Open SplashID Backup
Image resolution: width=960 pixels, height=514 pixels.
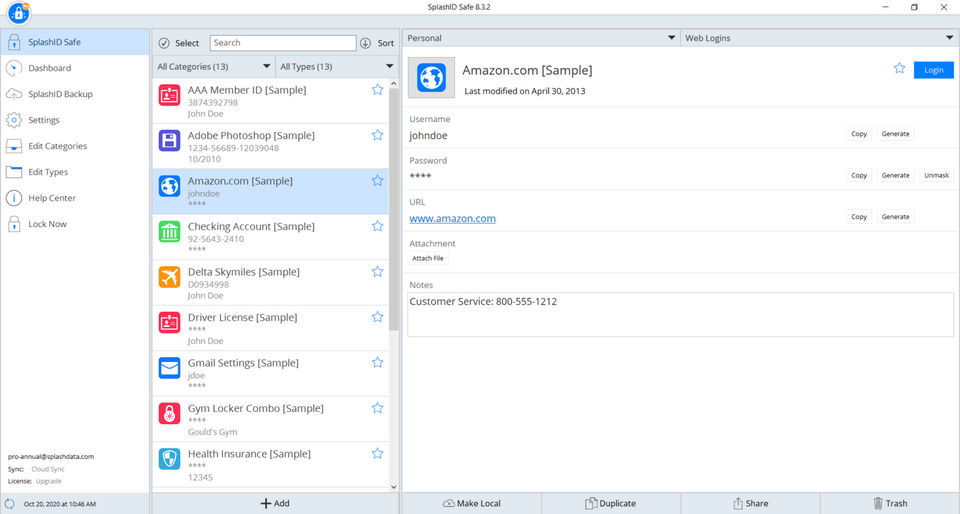[75, 94]
